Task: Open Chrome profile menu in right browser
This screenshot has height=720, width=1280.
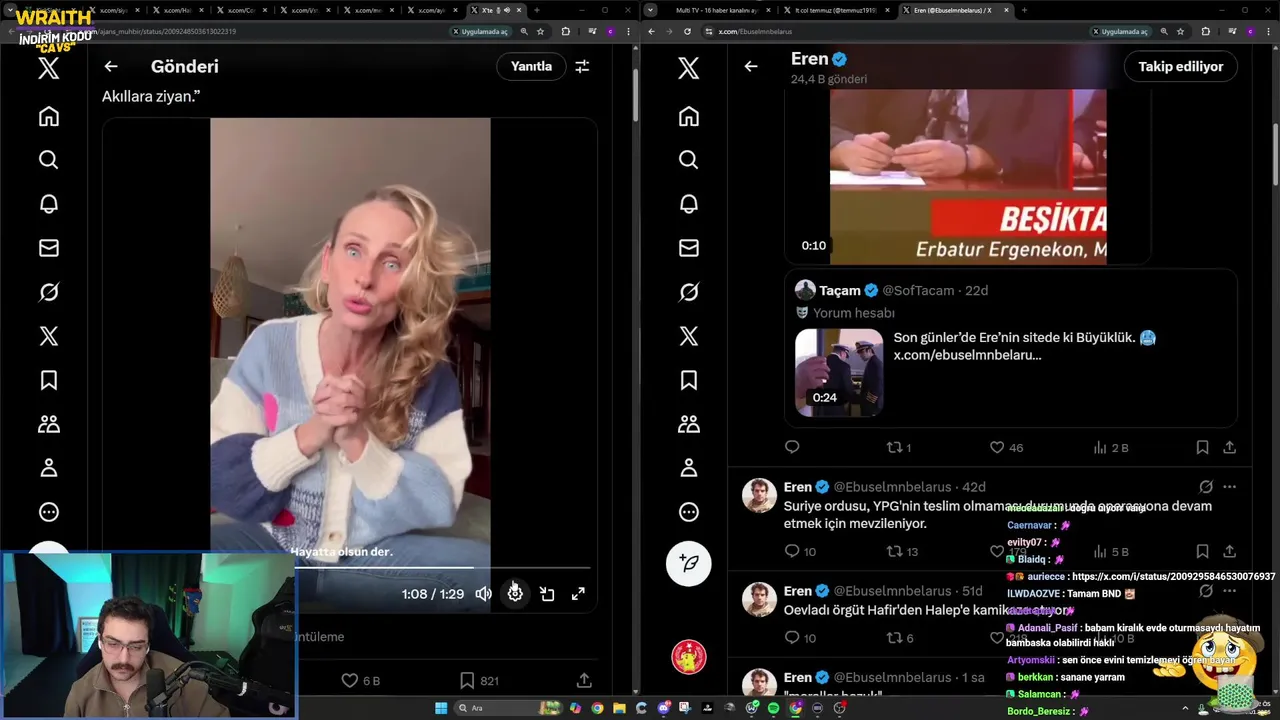Action: (x=1250, y=31)
